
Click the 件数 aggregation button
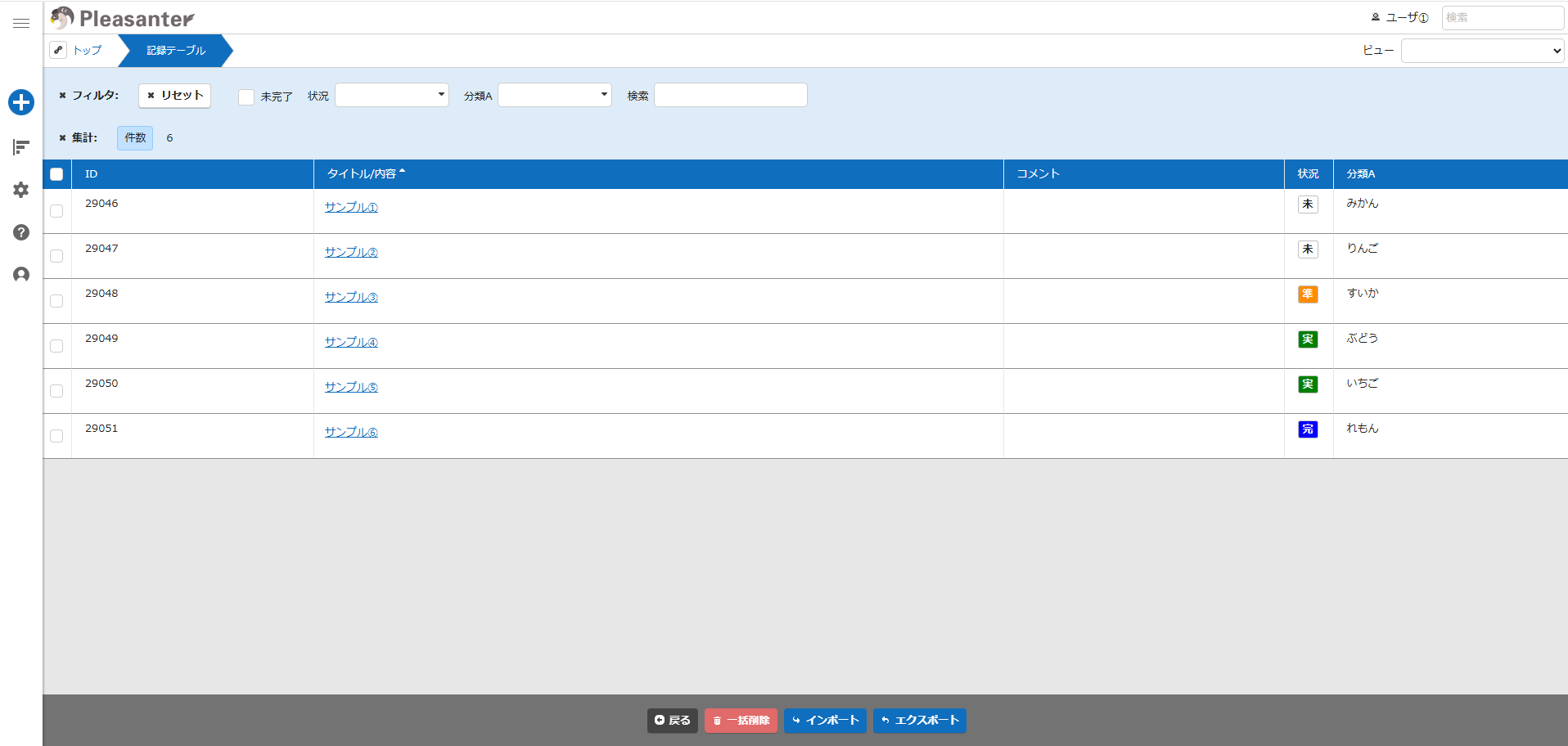135,138
